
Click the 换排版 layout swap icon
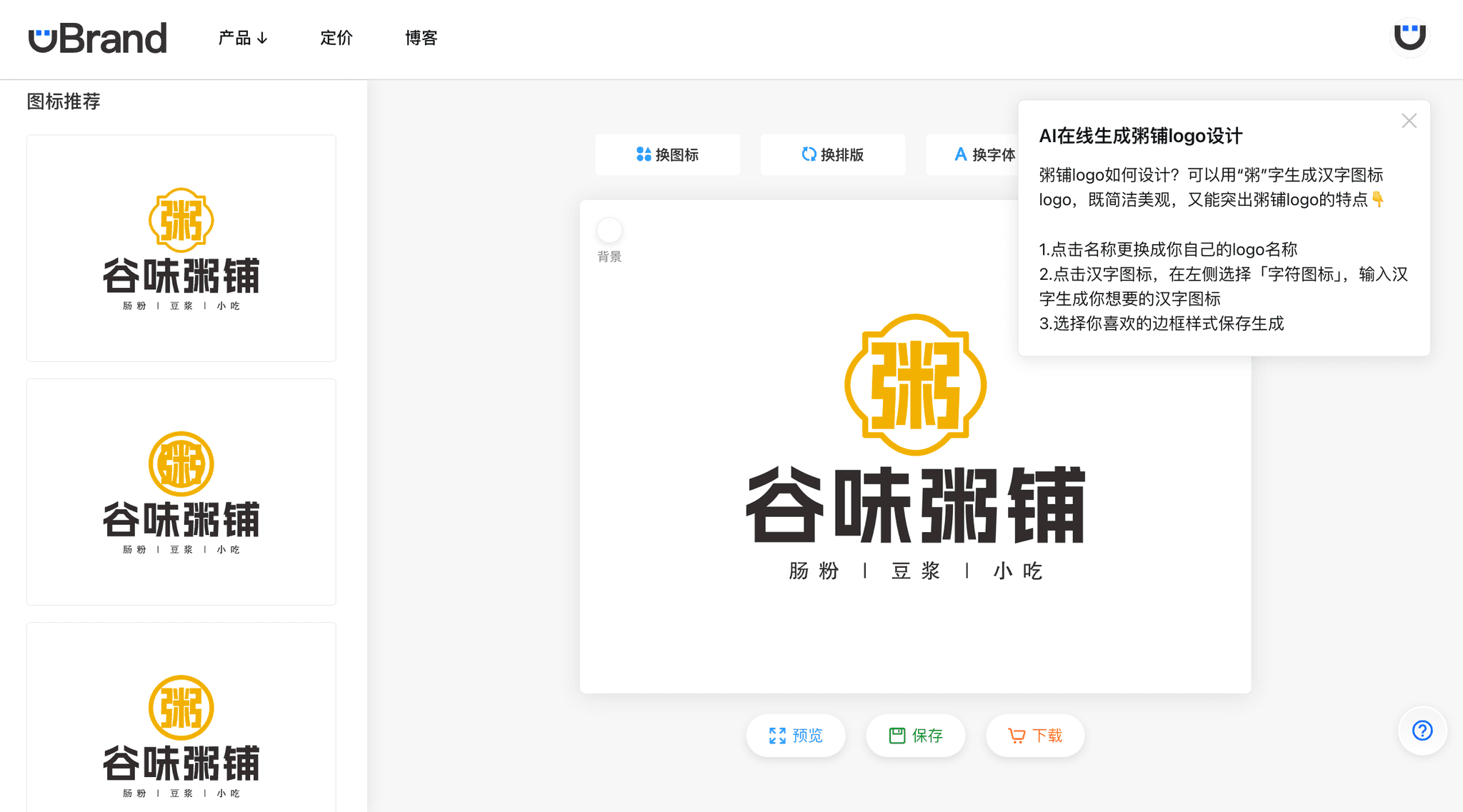click(808, 154)
